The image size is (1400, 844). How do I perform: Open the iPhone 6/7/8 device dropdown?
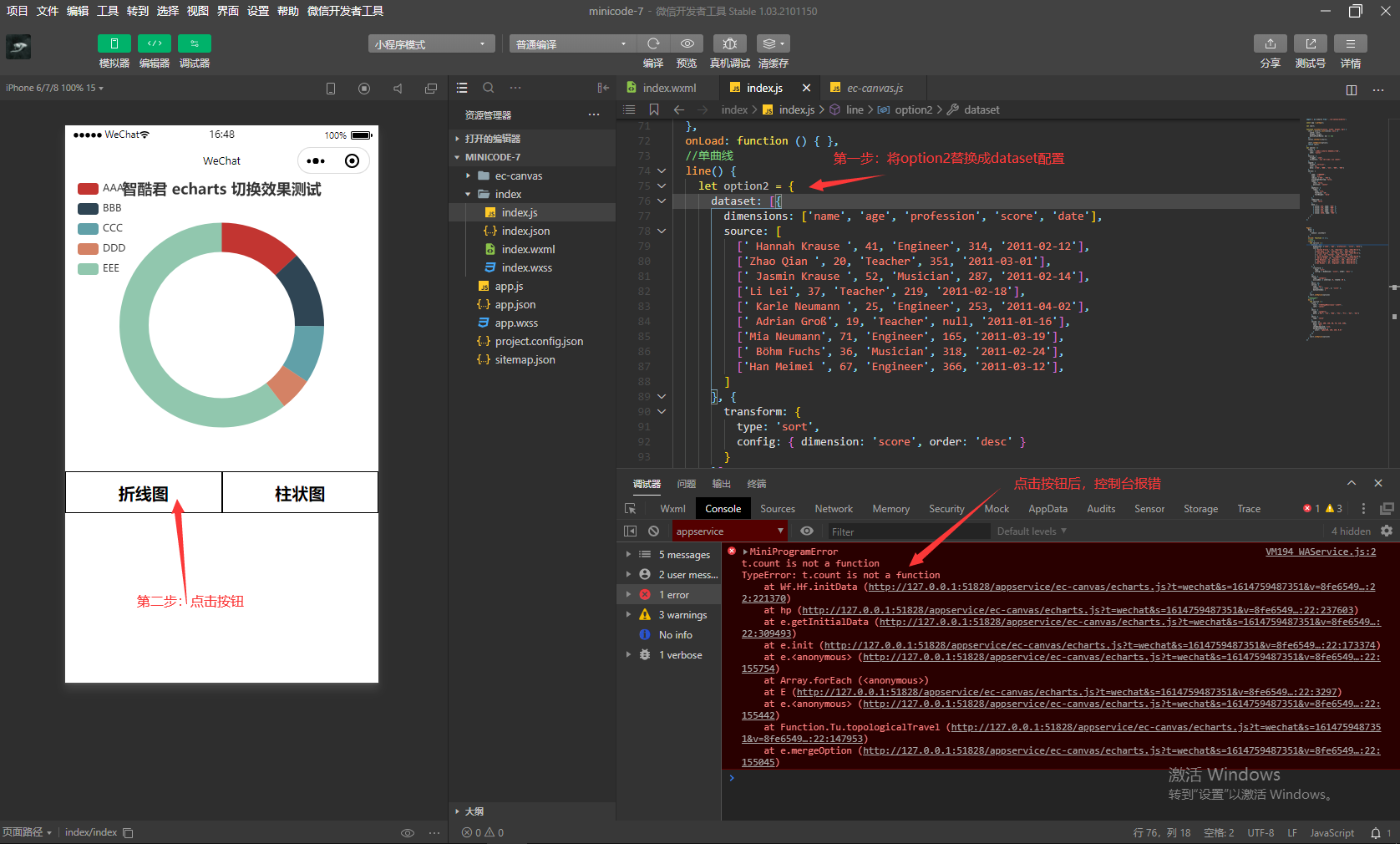(x=54, y=88)
